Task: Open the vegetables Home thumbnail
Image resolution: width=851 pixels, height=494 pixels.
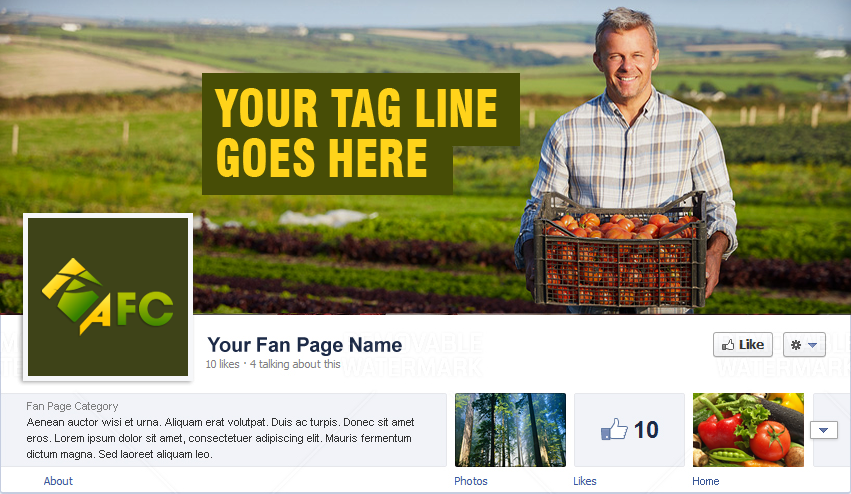Action: click(748, 430)
